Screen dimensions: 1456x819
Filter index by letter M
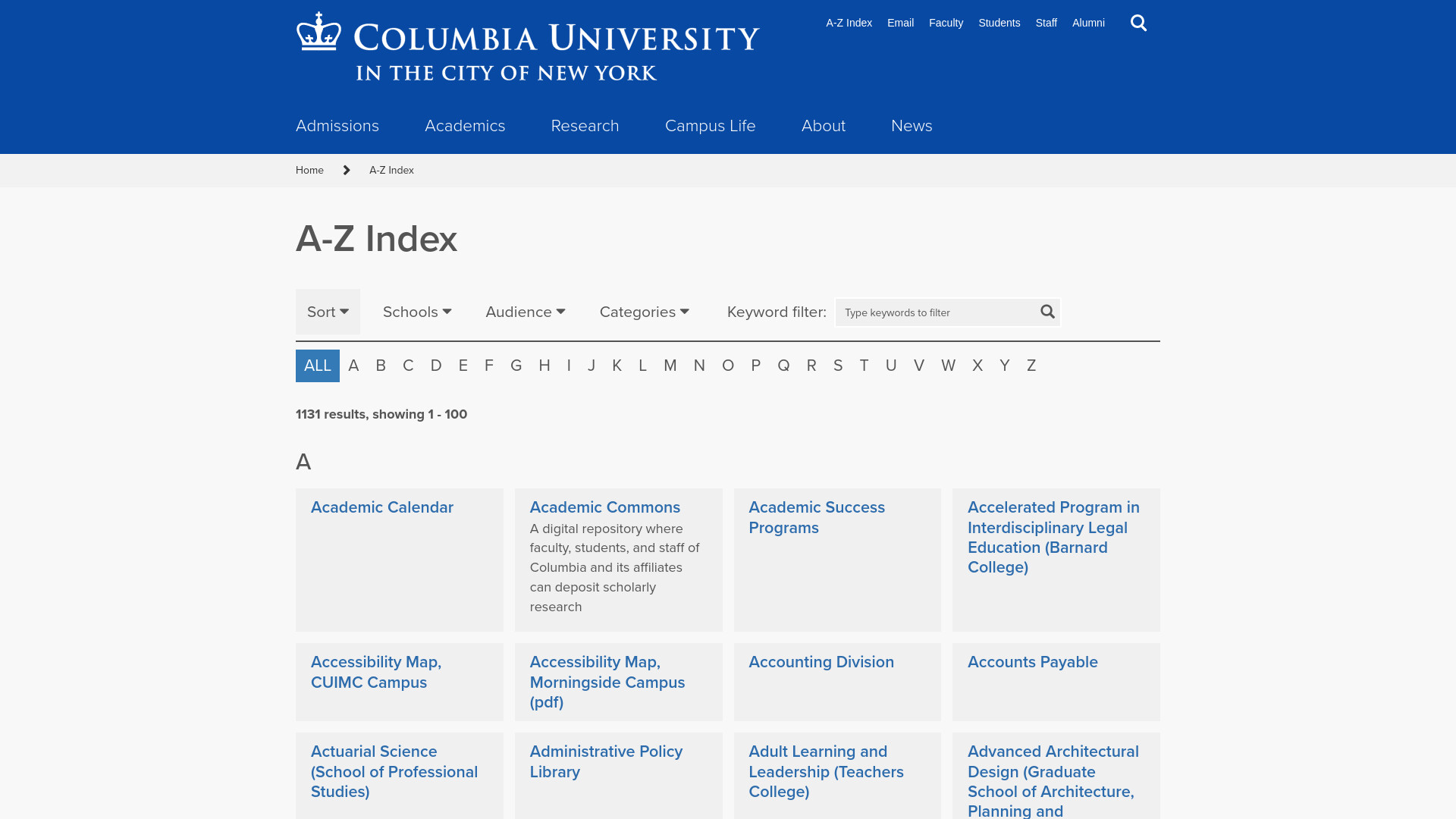click(670, 366)
